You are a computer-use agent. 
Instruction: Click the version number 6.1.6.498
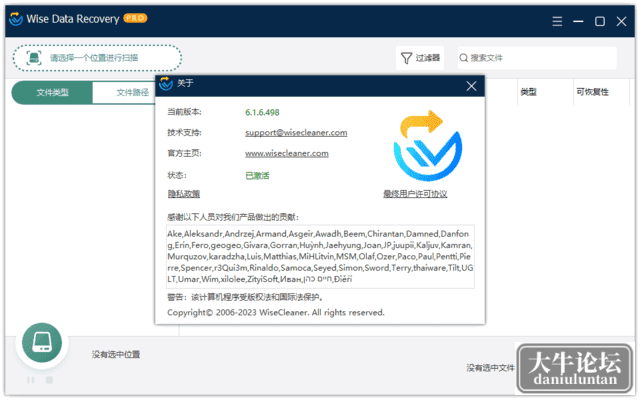pos(262,112)
